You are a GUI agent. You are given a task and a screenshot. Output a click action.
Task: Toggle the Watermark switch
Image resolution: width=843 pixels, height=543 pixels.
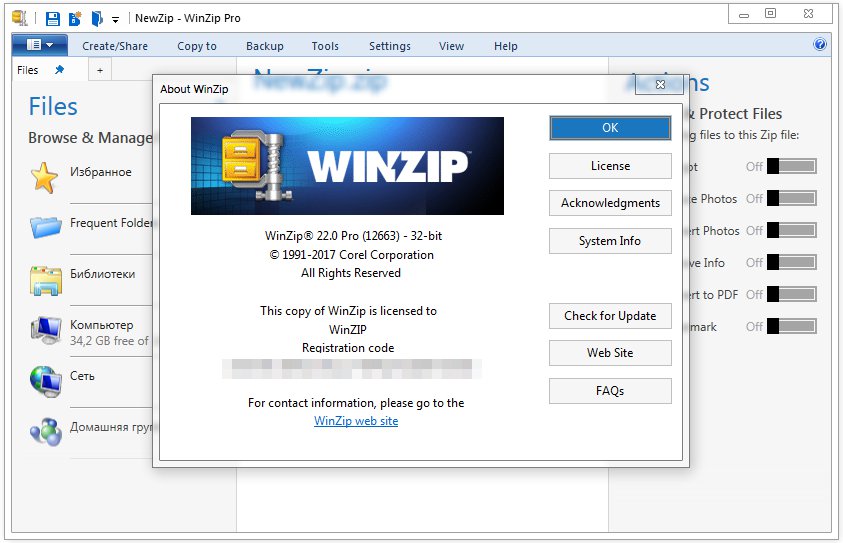pyautogui.click(x=791, y=326)
